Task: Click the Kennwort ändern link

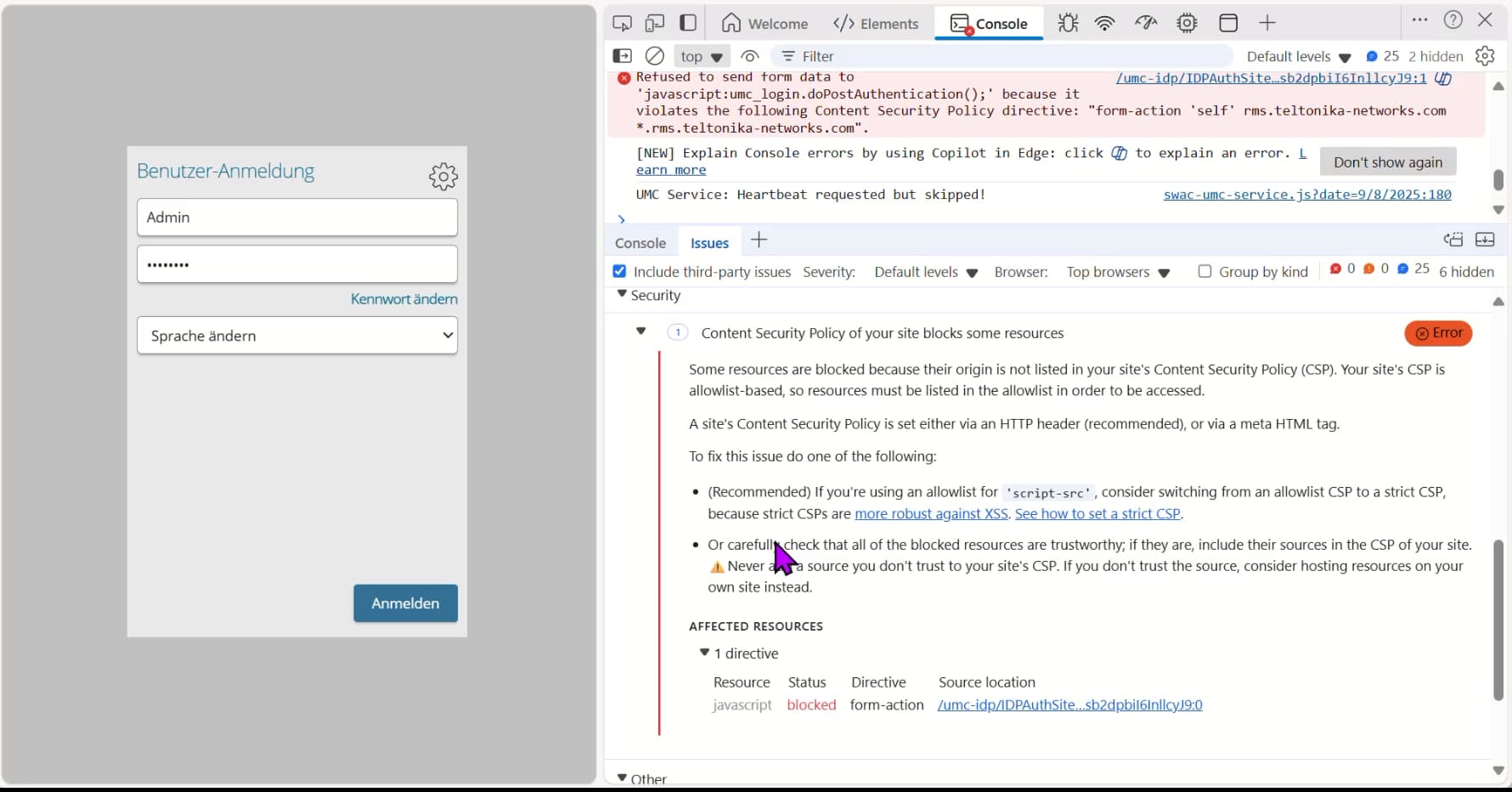Action: coord(403,299)
